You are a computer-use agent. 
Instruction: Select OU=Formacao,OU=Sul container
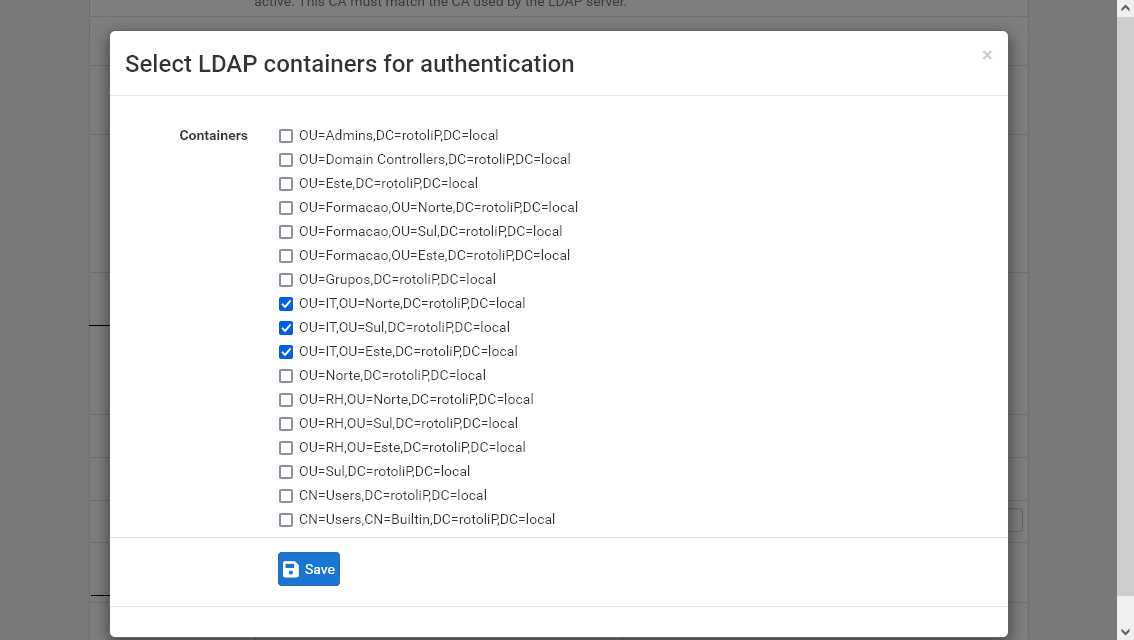click(x=285, y=231)
